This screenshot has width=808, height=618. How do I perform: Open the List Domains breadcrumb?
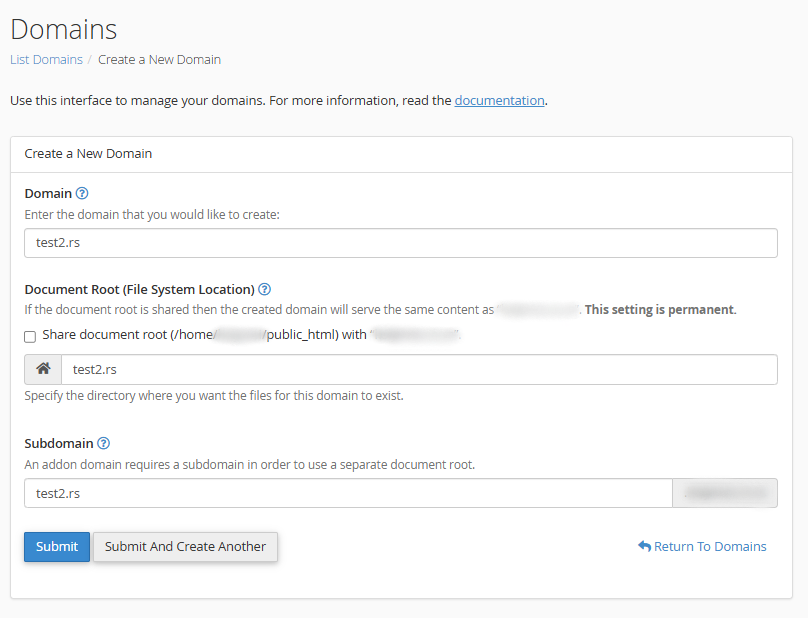46,60
